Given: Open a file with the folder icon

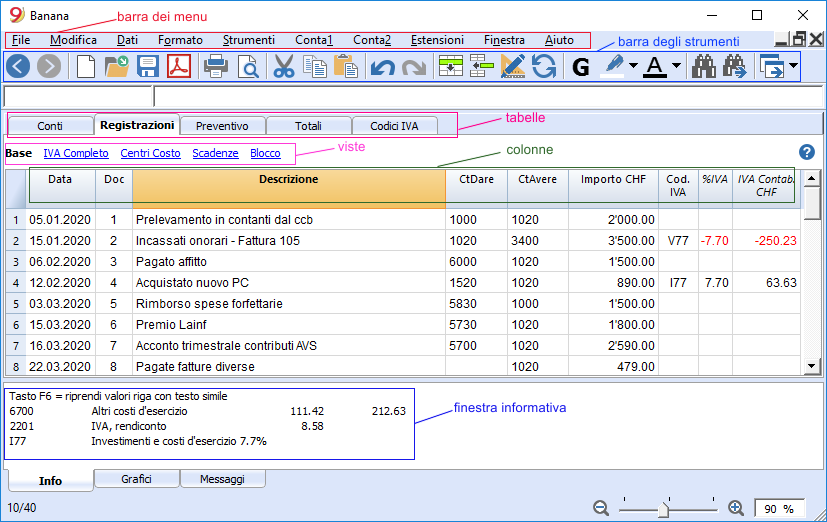Looking at the screenshot, I should pos(117,66).
